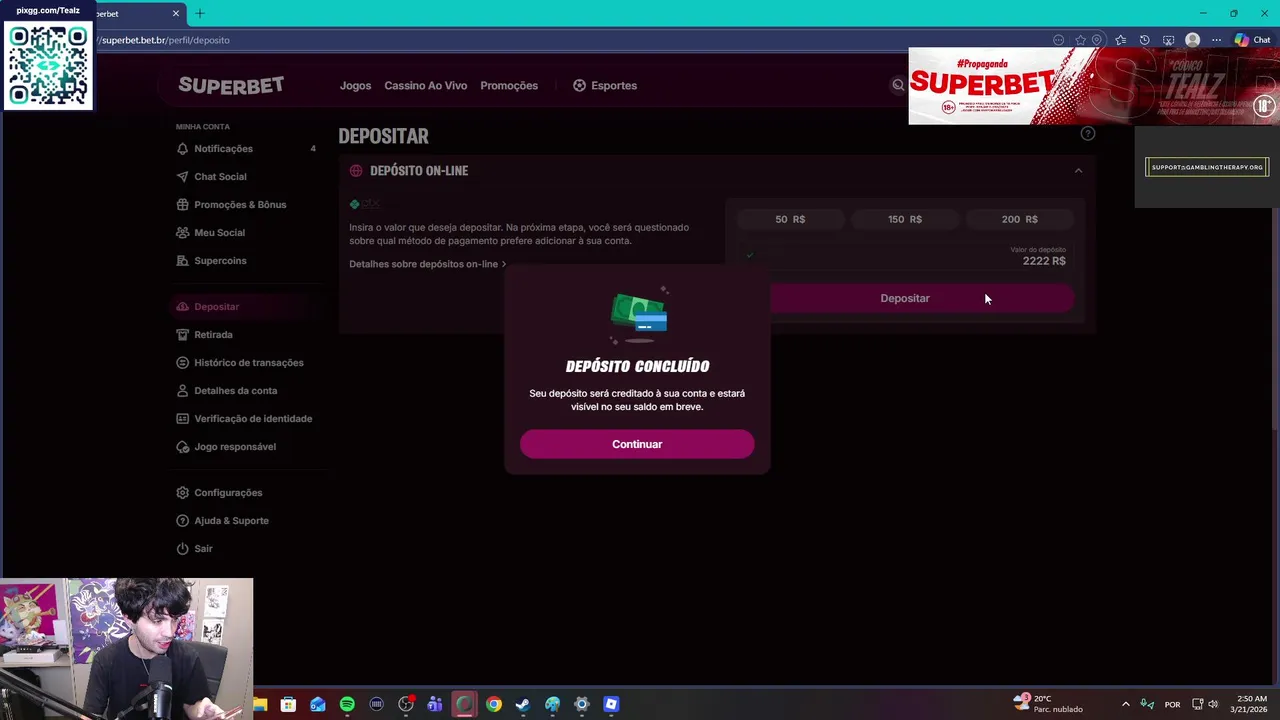The image size is (1280, 720).
Task: Open the browser profile avatar
Action: click(1192, 40)
